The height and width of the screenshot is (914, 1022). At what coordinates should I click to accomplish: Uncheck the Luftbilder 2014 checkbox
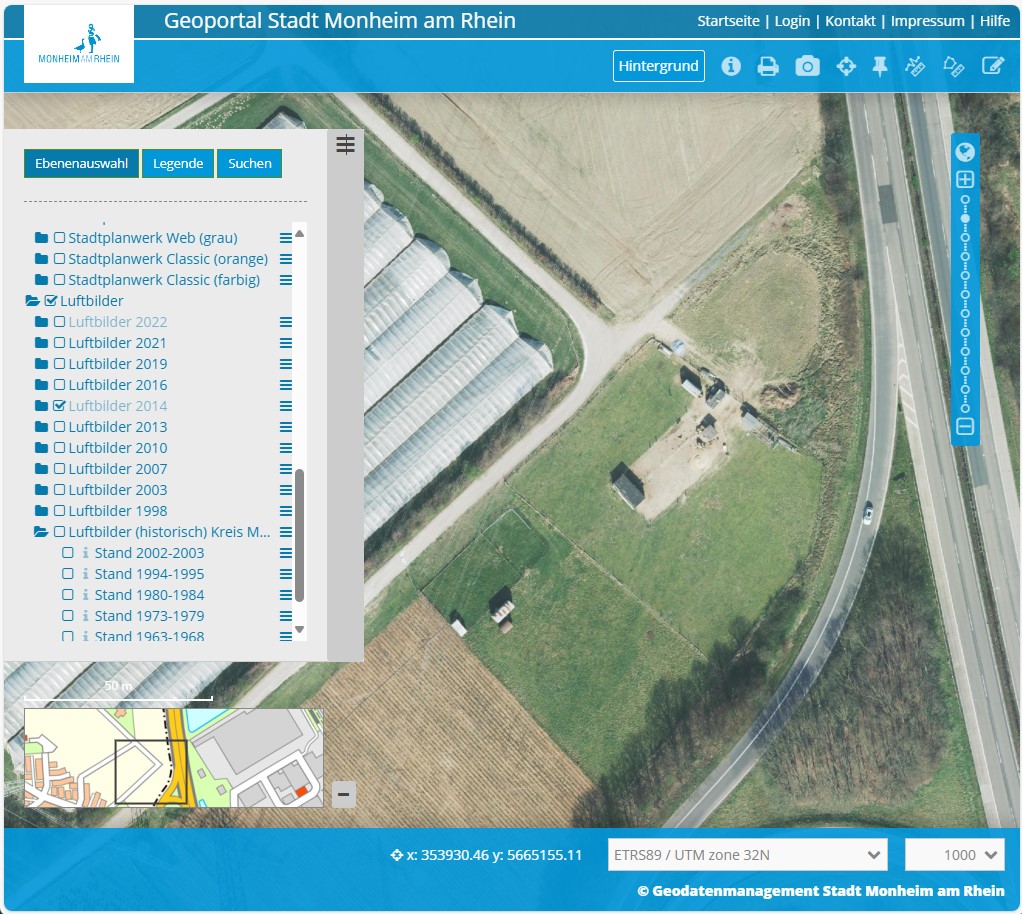pos(59,405)
